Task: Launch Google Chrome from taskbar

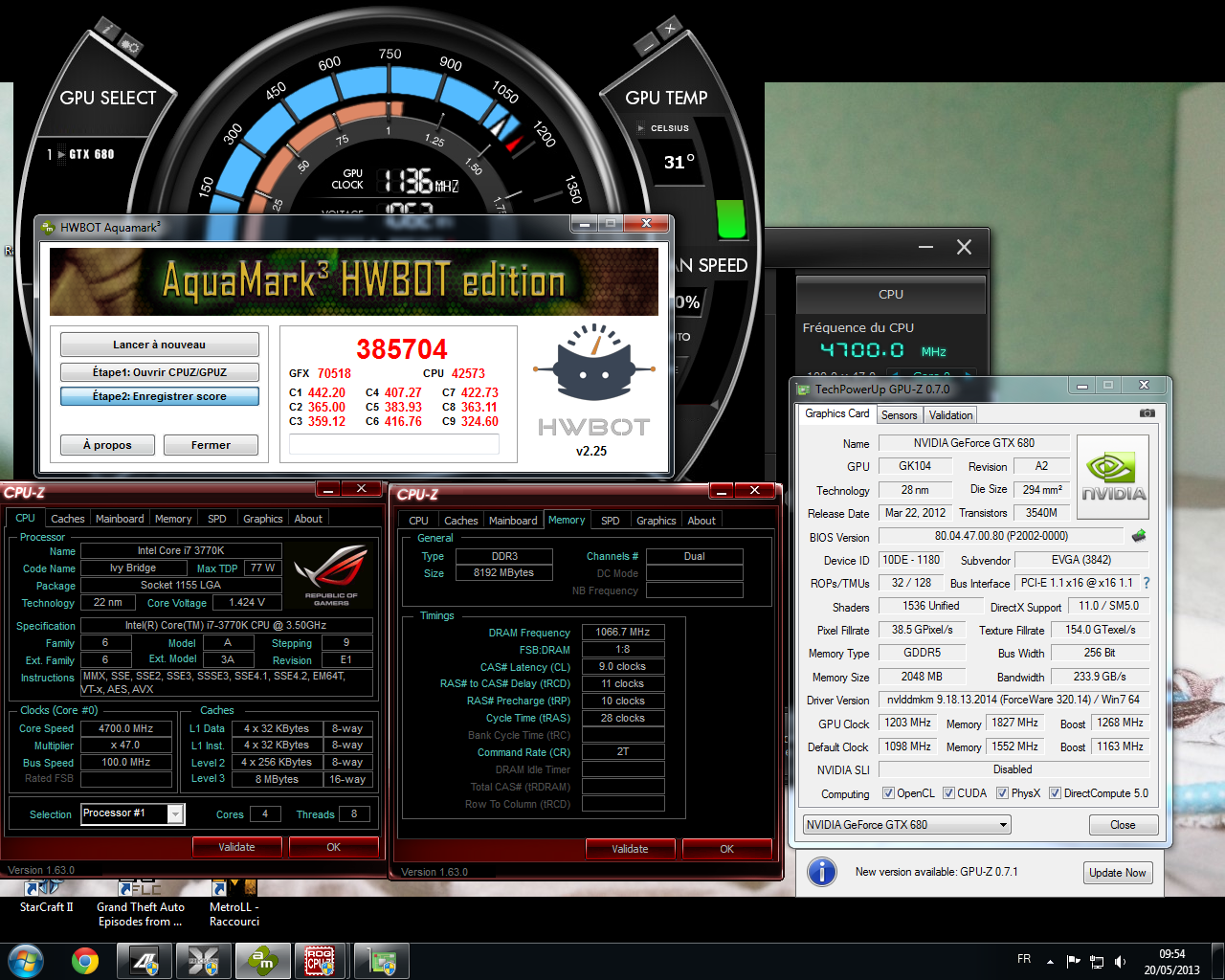Action: [x=85, y=961]
